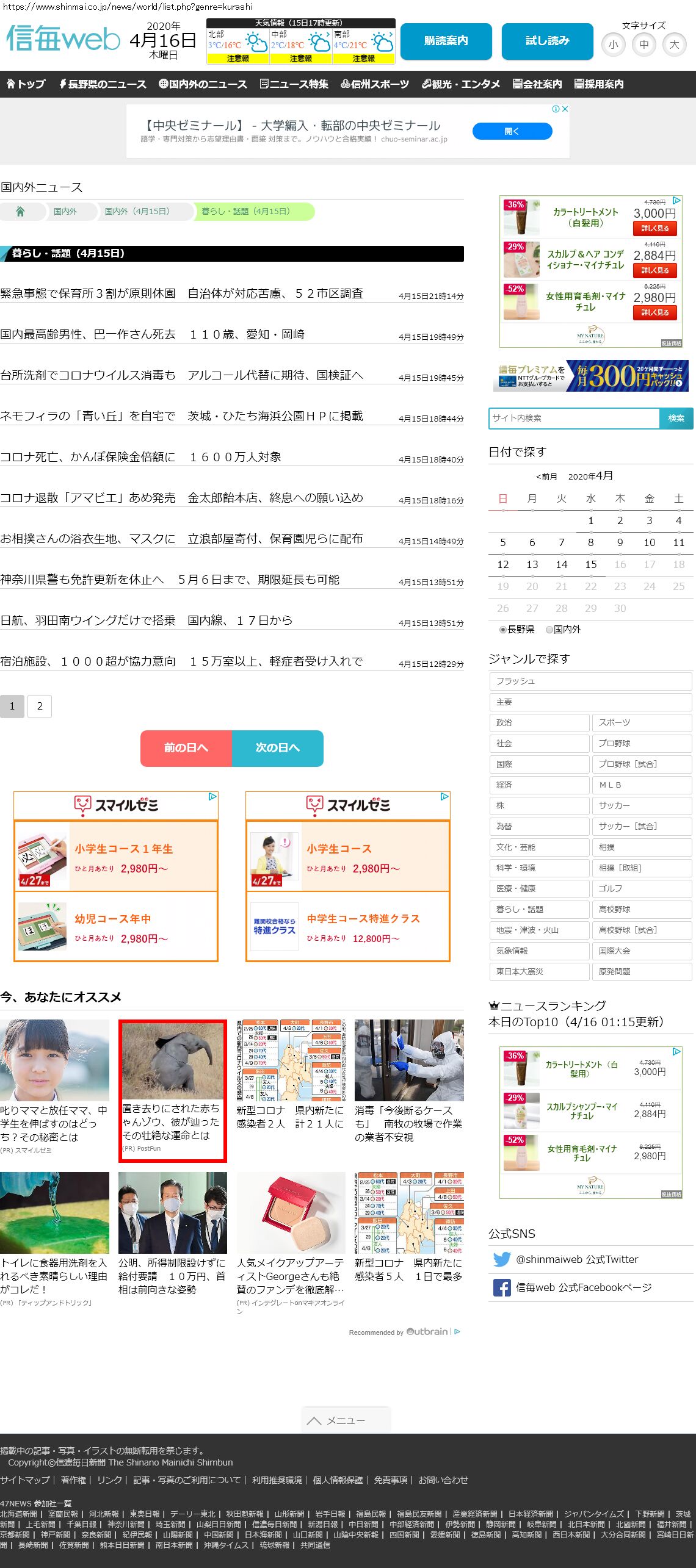The image size is (696, 1568).
Task: Open the official Twitter bird icon
Action: (501, 1259)
